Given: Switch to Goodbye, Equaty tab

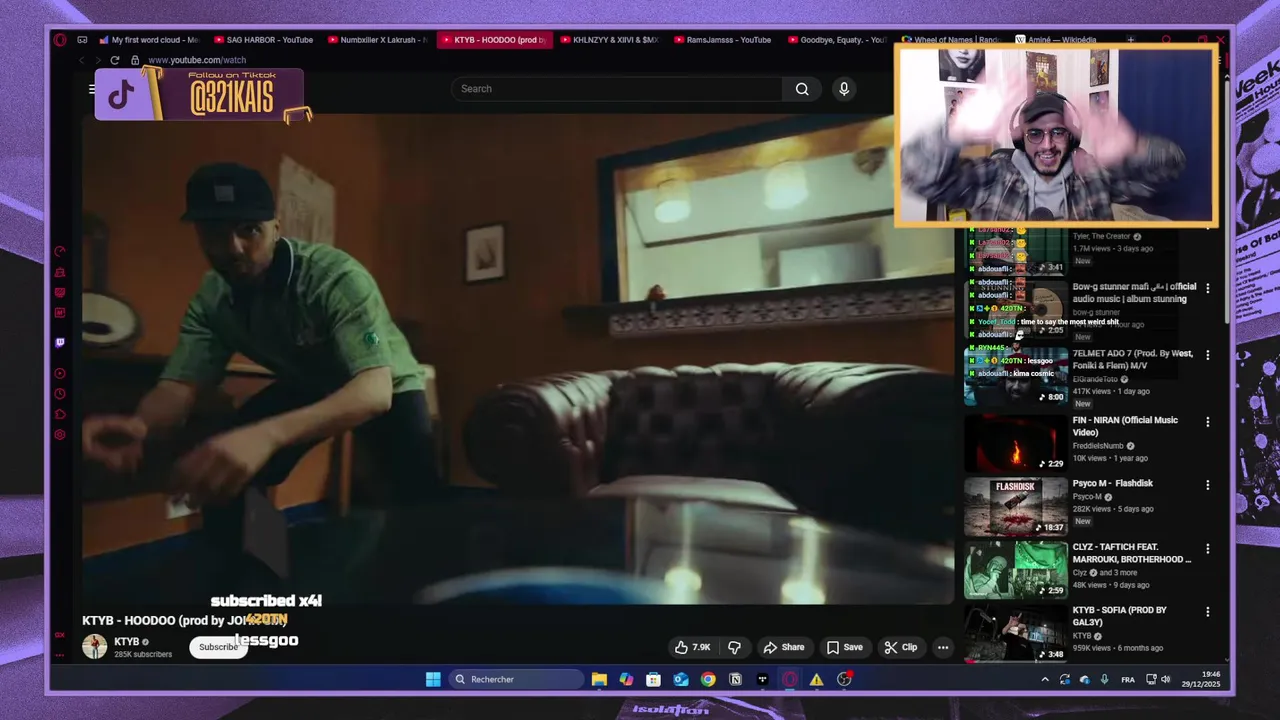Looking at the screenshot, I should point(837,40).
